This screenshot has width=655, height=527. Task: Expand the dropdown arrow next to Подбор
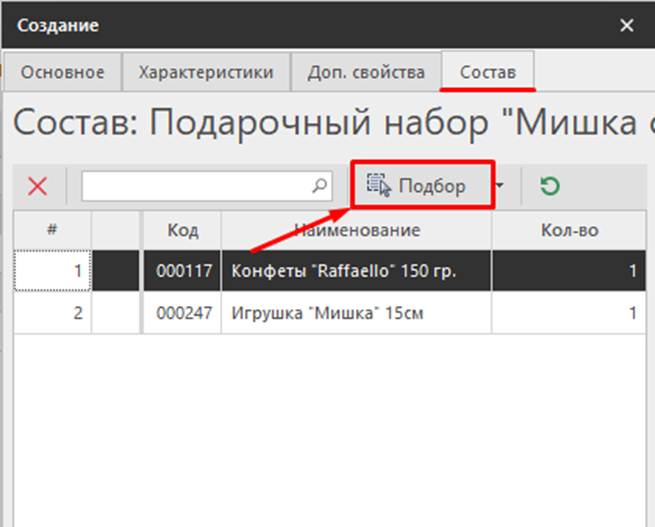point(501,186)
